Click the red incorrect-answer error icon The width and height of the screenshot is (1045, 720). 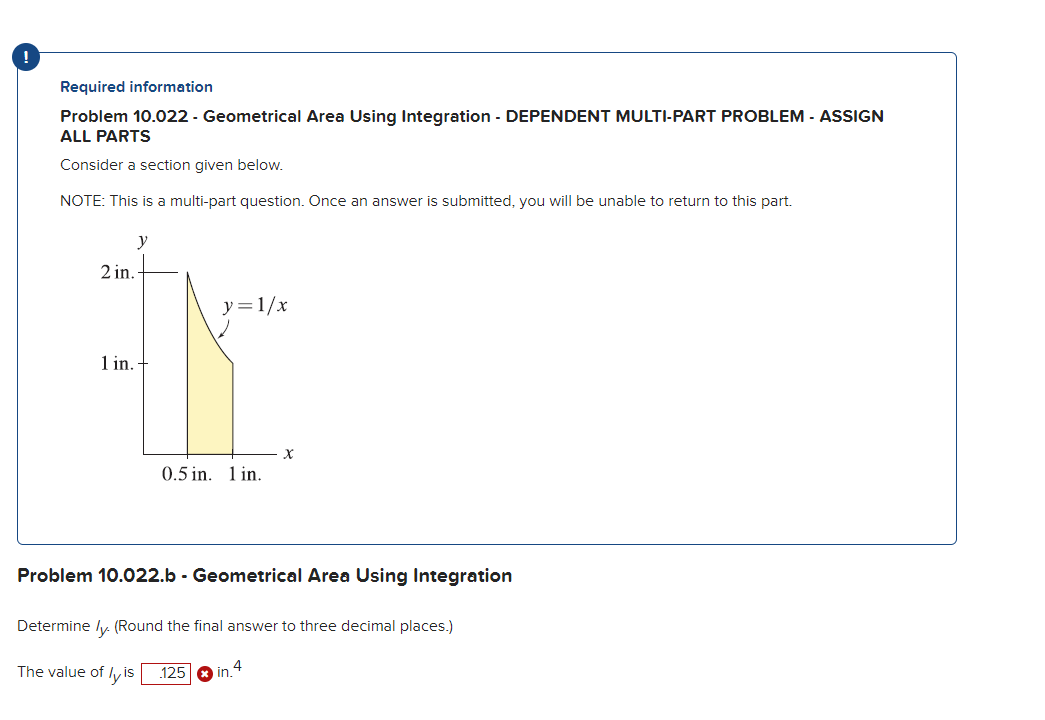(x=202, y=673)
